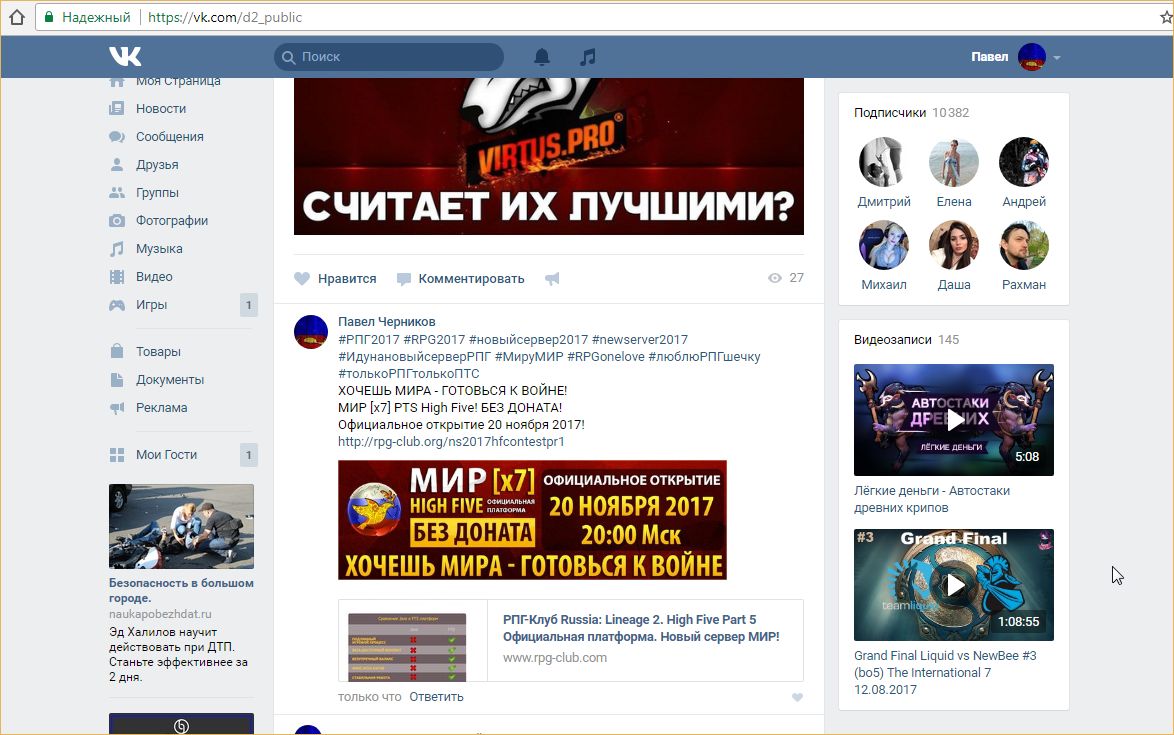Share post via megaphone icon

pyautogui.click(x=552, y=279)
